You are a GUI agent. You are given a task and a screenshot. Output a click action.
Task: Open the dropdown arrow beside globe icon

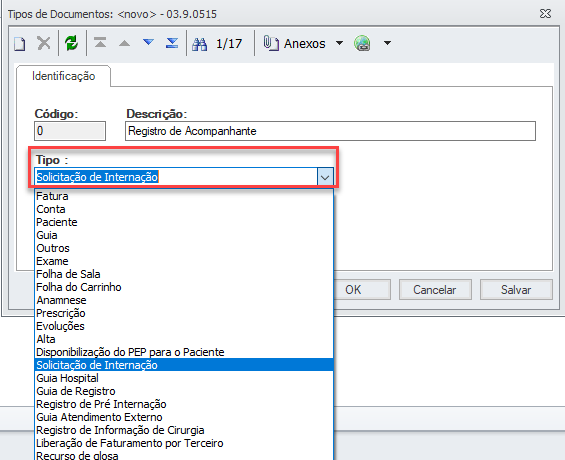click(x=387, y=43)
